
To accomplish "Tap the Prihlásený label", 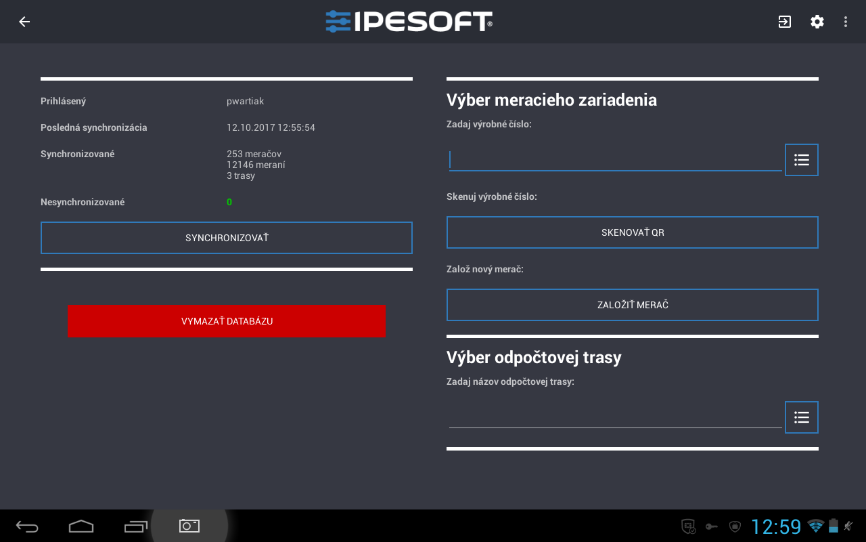I will pyautogui.click(x=63, y=101).
